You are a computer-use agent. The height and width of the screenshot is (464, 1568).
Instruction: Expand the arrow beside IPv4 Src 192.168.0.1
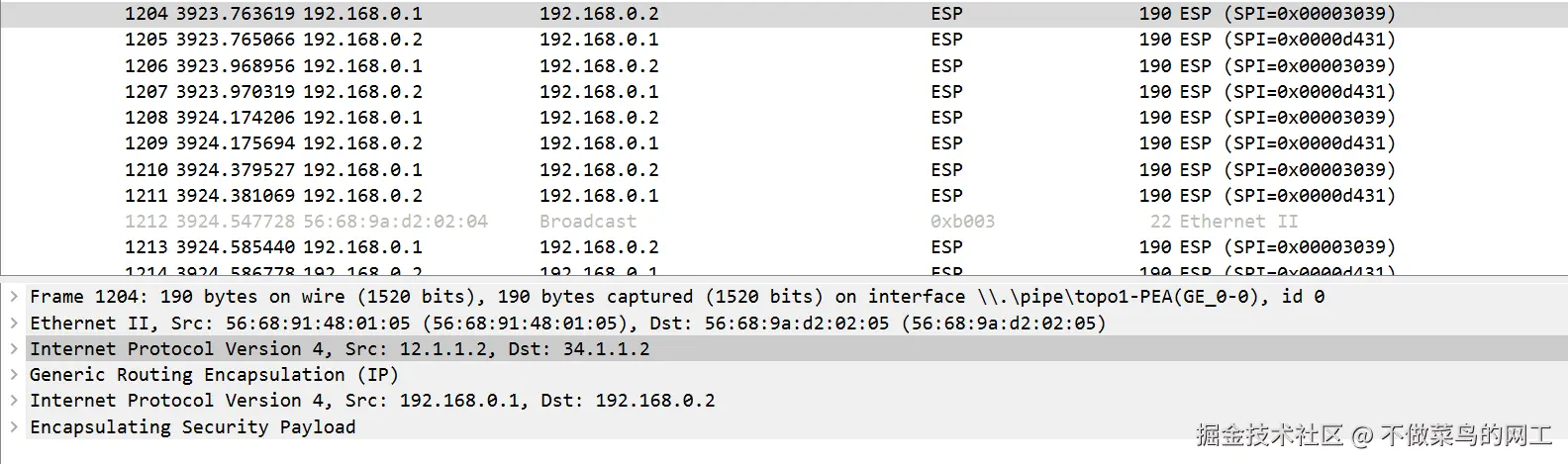tap(14, 401)
